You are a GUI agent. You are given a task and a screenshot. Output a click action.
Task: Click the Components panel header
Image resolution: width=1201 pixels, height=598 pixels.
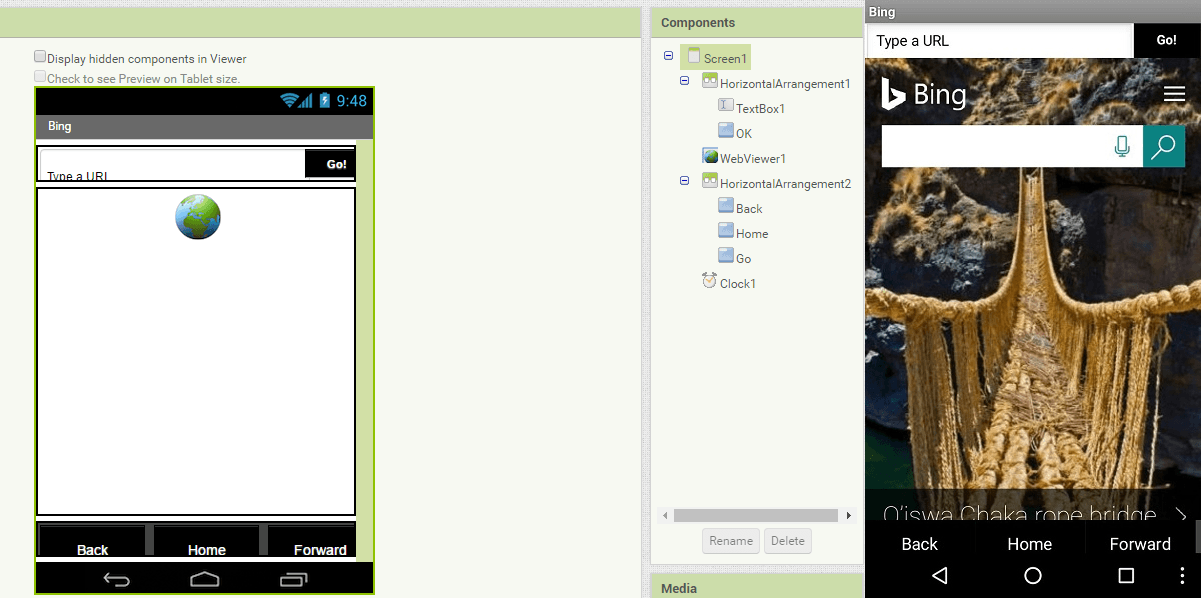coord(756,23)
